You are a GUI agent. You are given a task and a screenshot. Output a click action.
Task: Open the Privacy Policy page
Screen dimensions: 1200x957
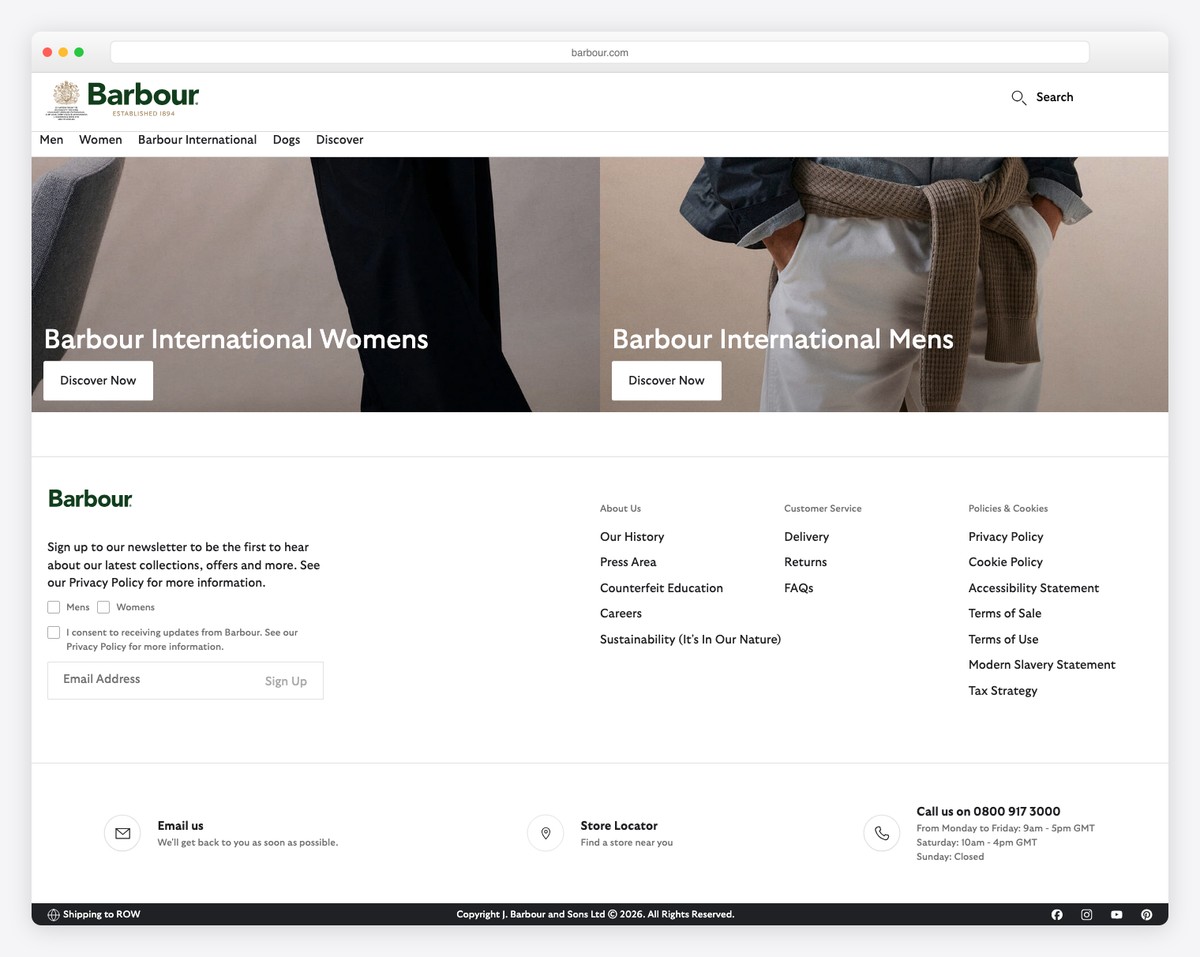(x=1005, y=536)
